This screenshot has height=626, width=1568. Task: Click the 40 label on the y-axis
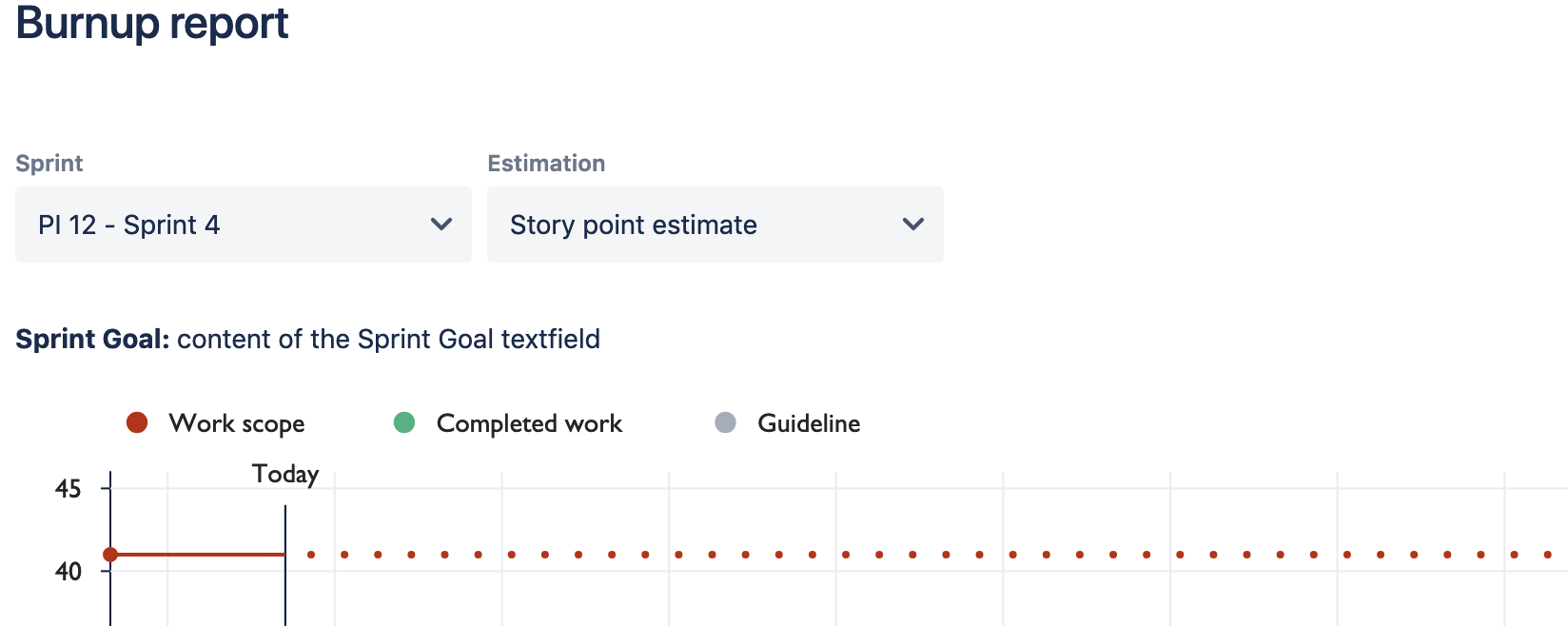67,571
